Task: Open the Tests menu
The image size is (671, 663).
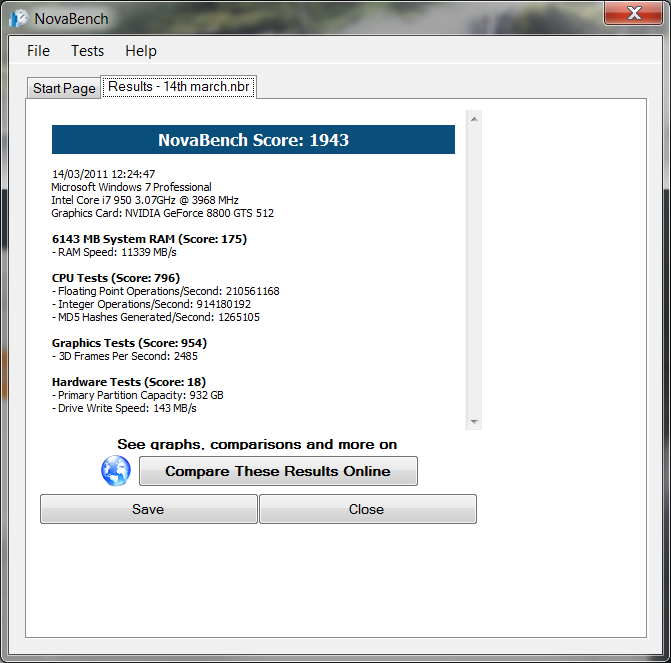Action: coord(87,51)
